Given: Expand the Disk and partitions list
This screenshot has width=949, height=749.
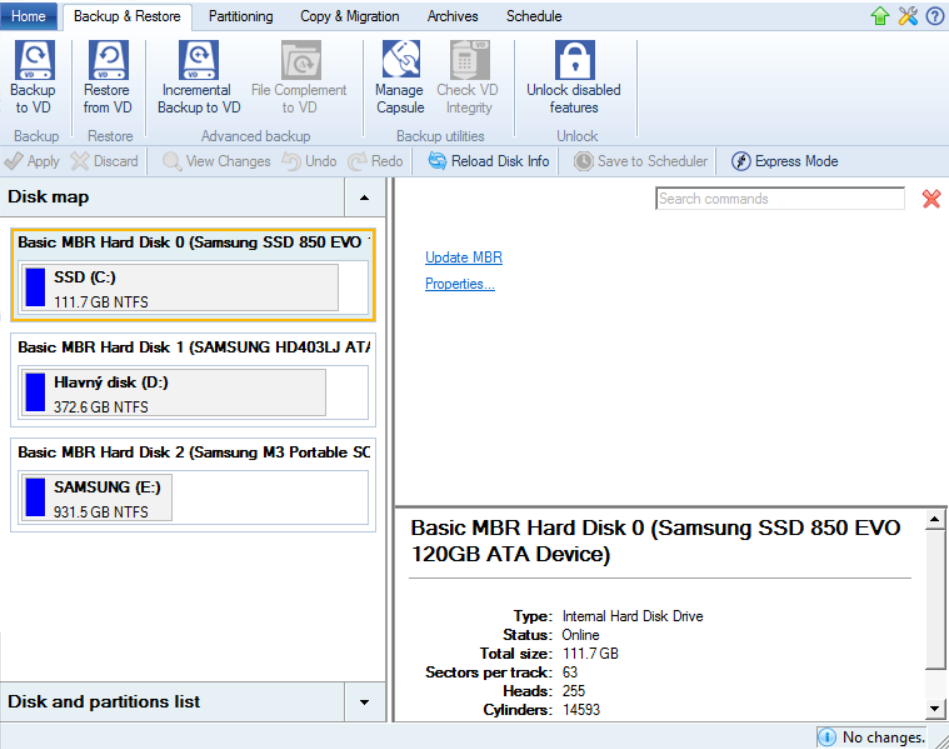Looking at the screenshot, I should [x=364, y=703].
